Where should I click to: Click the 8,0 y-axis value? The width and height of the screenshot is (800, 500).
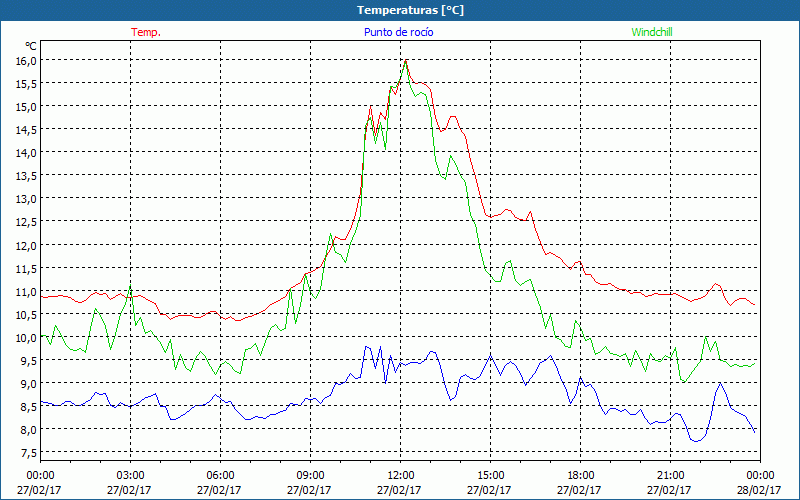click(29, 430)
